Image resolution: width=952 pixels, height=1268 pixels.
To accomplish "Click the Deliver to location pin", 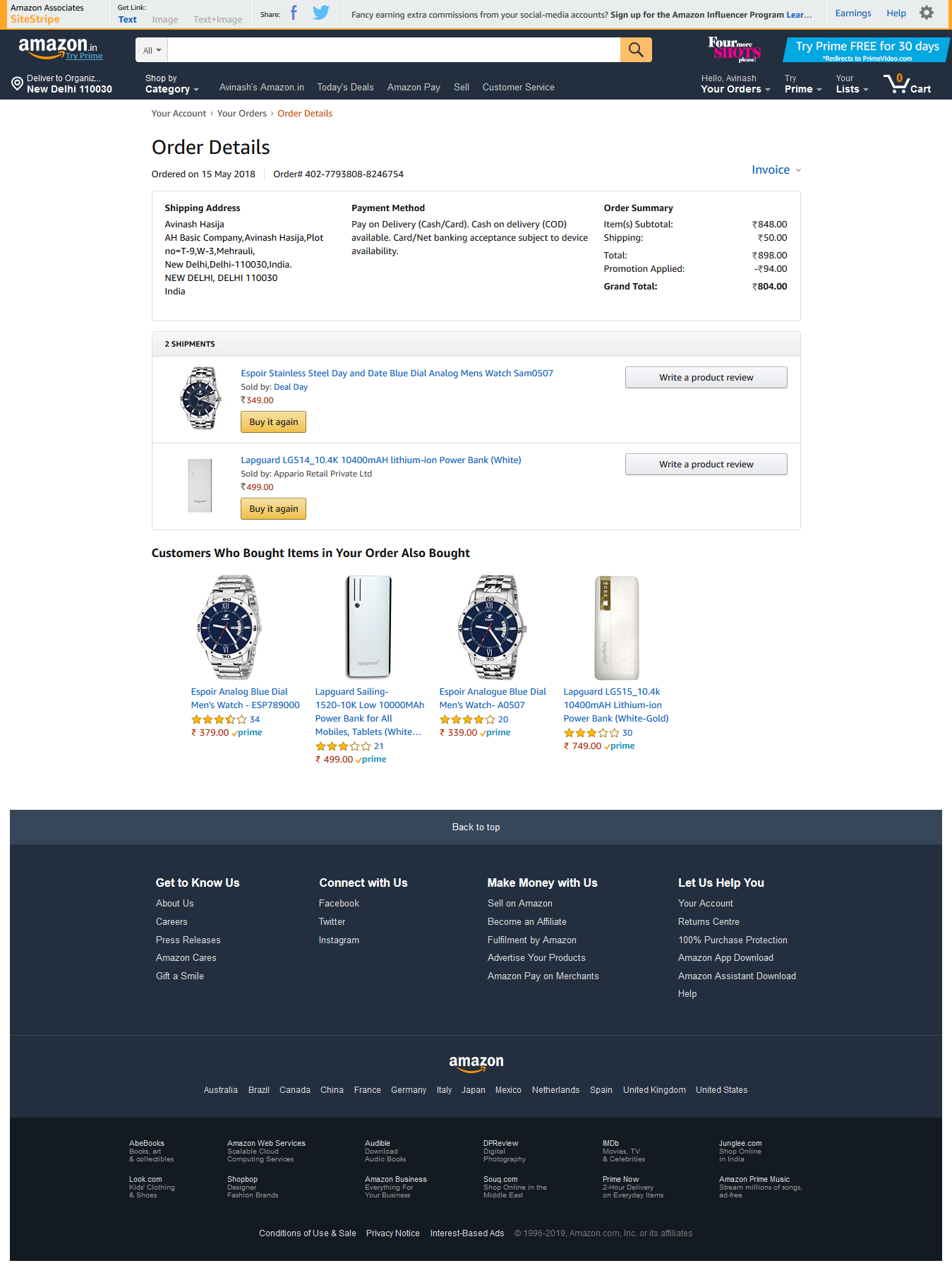I will 17,83.
